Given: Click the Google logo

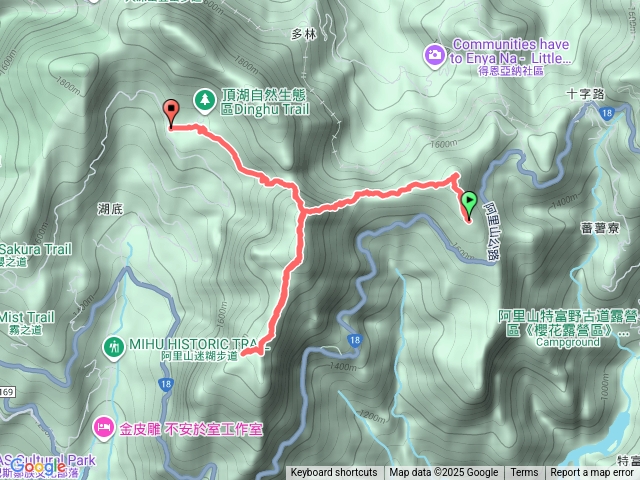Looking at the screenshot, I should 38,467.
